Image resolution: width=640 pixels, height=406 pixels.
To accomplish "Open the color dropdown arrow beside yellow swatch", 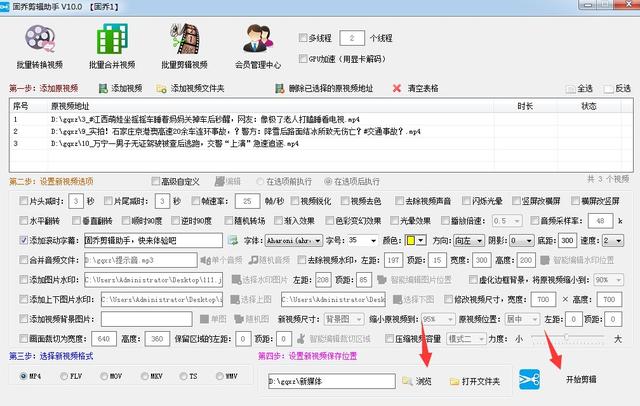I will pos(421,240).
